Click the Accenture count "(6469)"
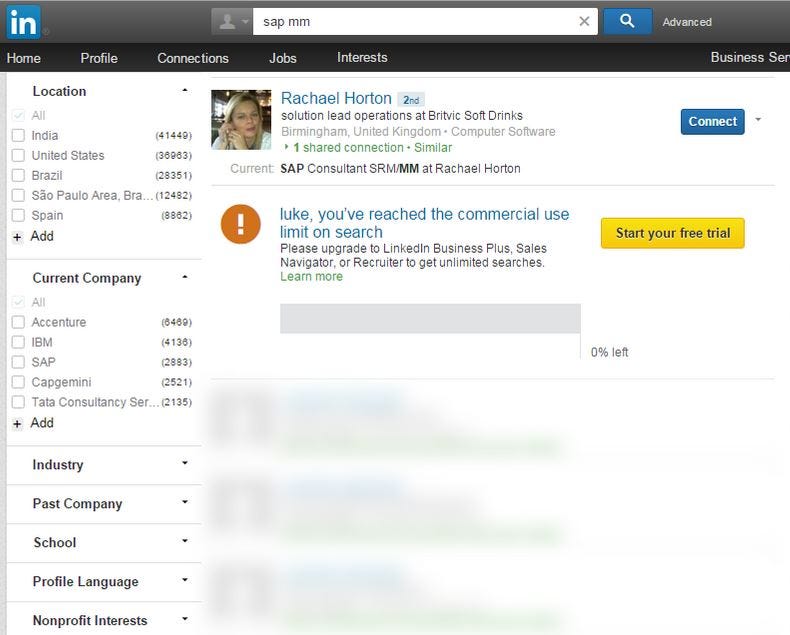 point(176,322)
